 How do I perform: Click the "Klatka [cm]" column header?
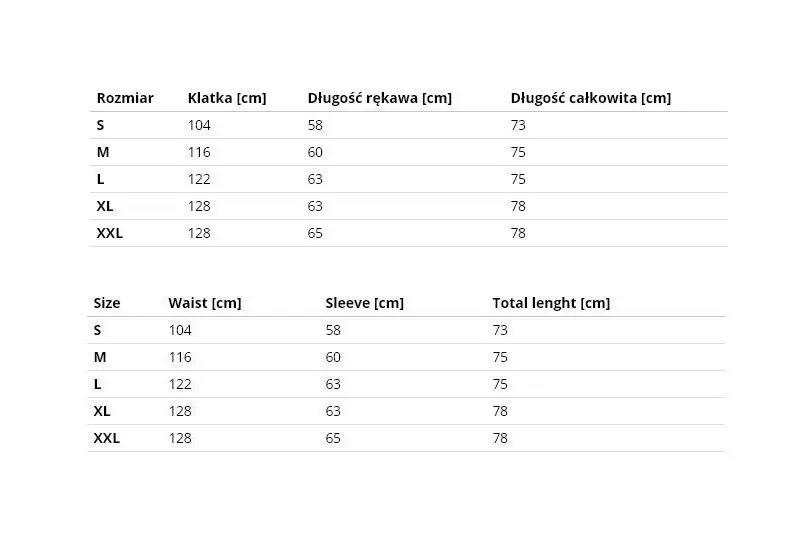coord(227,98)
